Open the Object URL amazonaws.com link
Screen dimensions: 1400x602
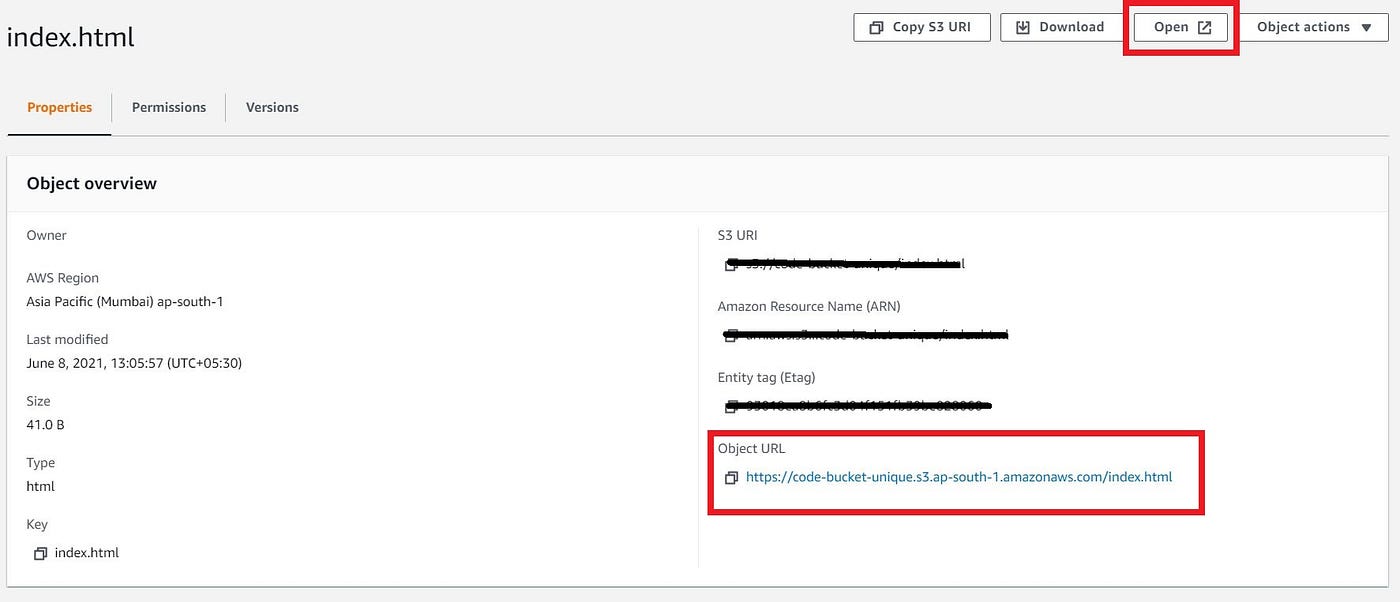959,477
